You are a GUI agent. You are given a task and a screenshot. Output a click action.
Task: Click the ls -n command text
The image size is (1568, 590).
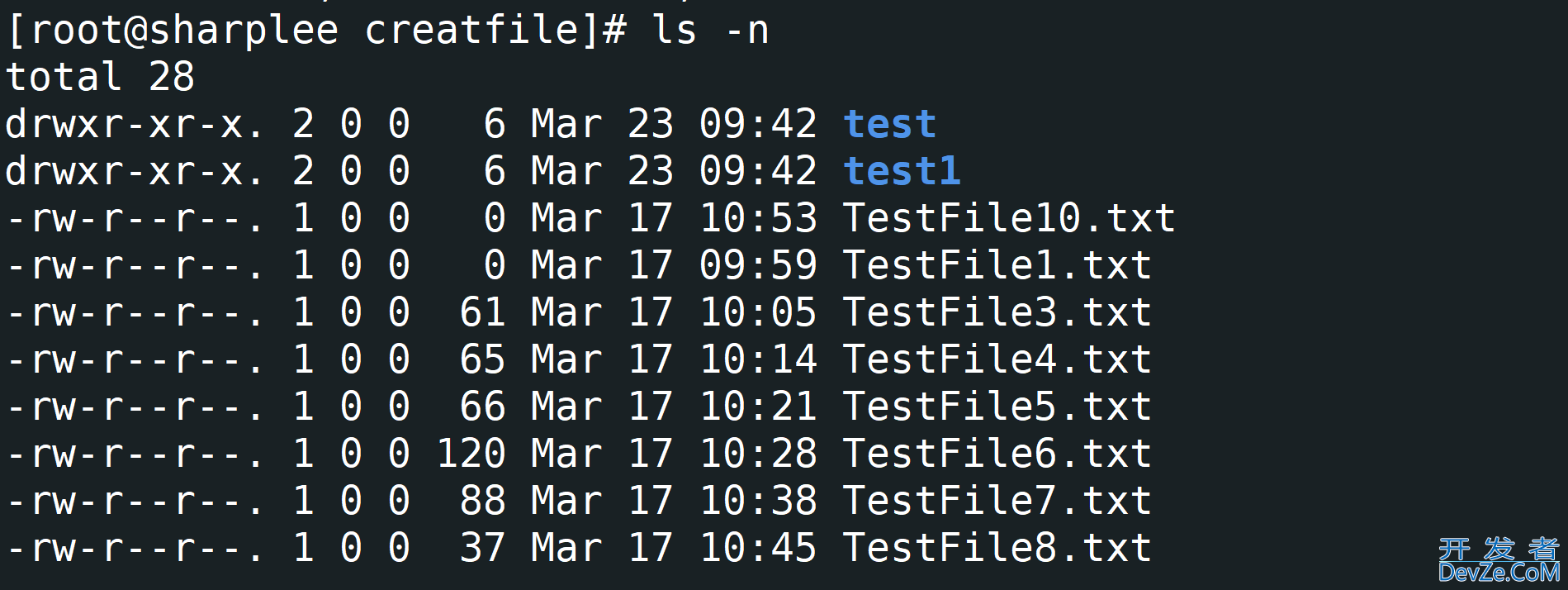pos(711,31)
